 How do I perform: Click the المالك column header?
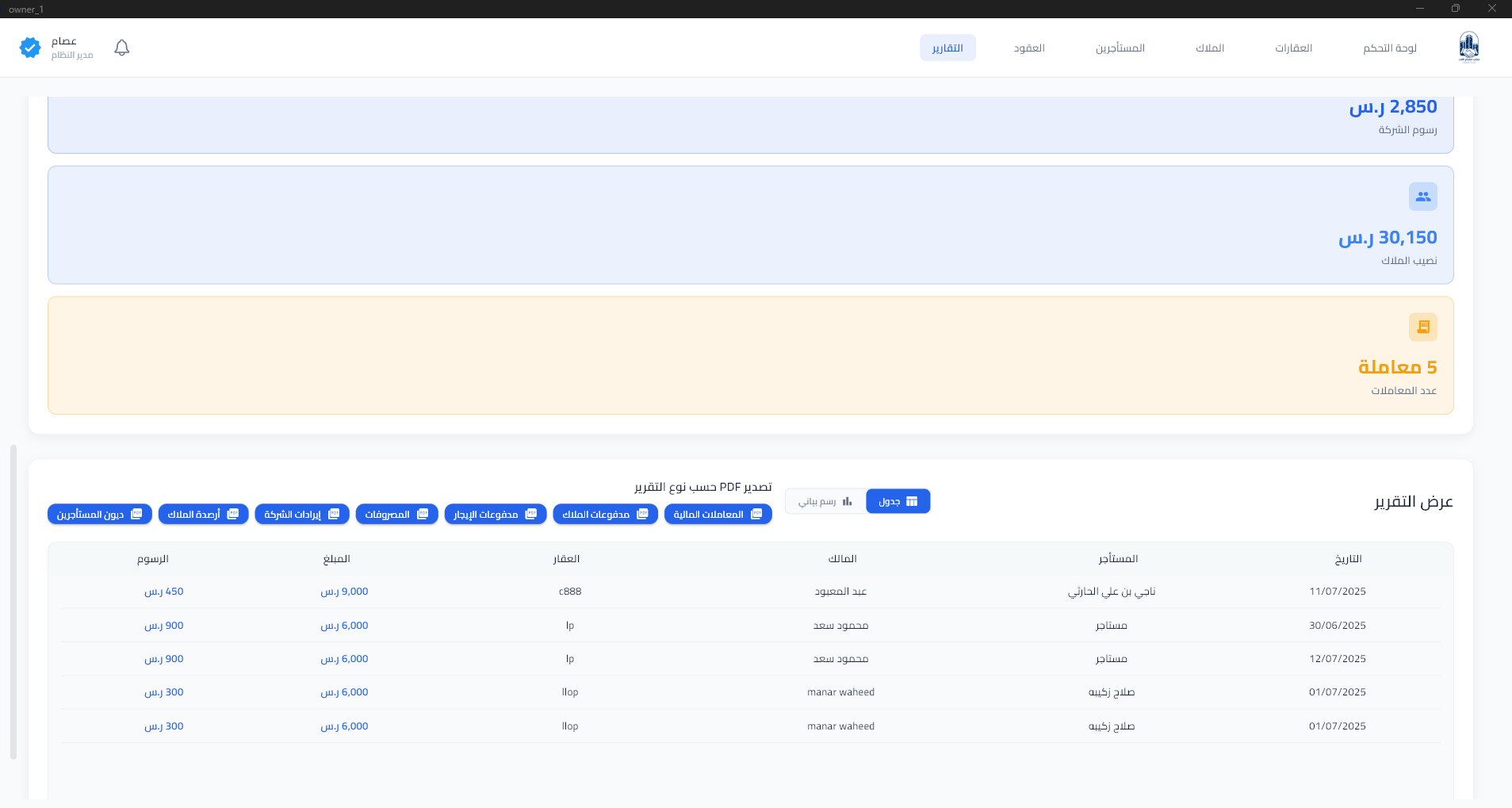click(842, 558)
